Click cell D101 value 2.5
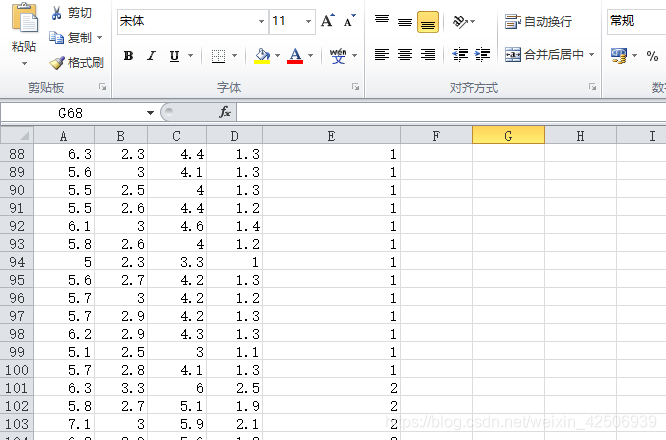Screen dimensions: 666x440 (x=234, y=388)
